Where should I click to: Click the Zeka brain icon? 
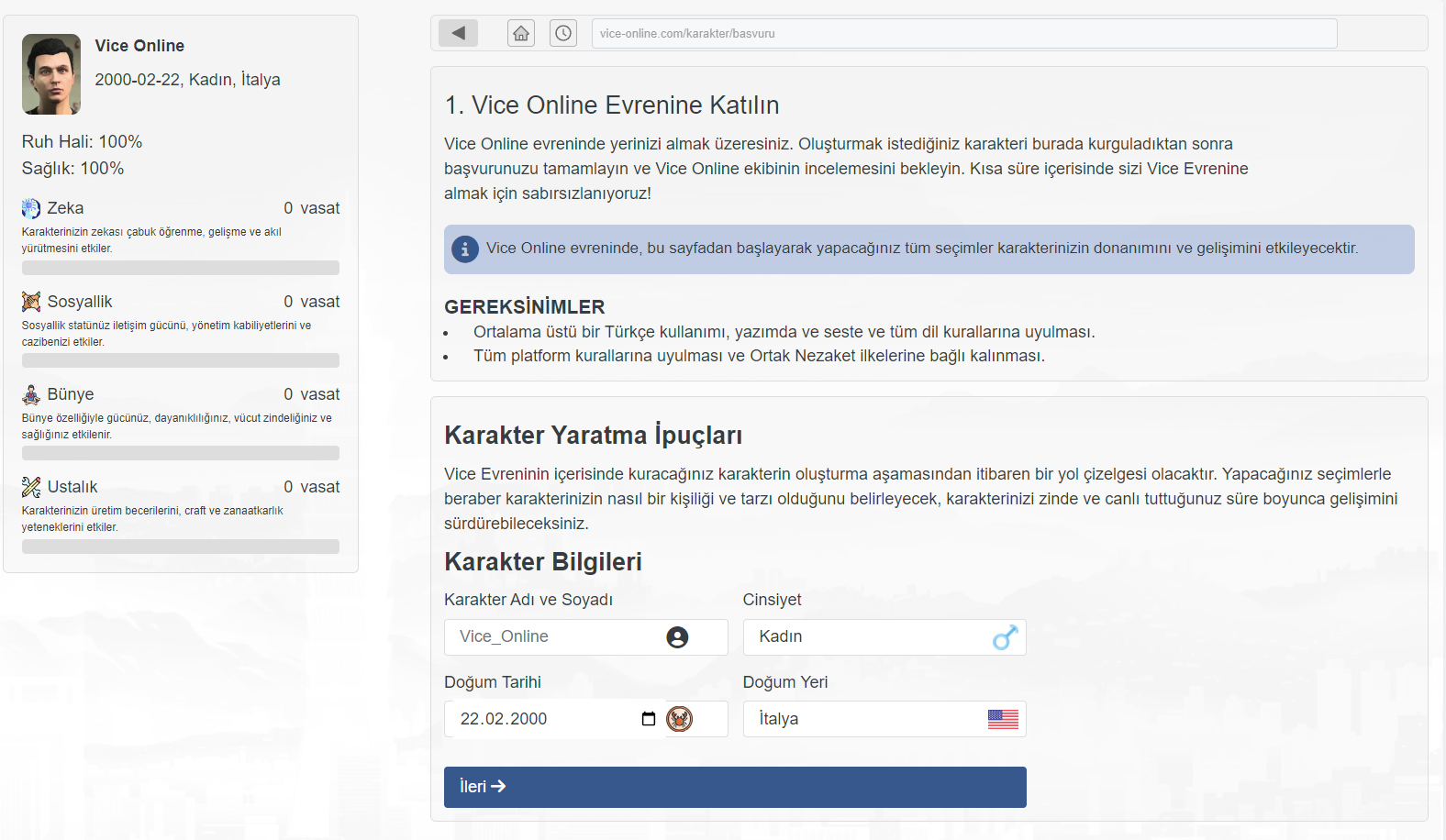tap(31, 208)
